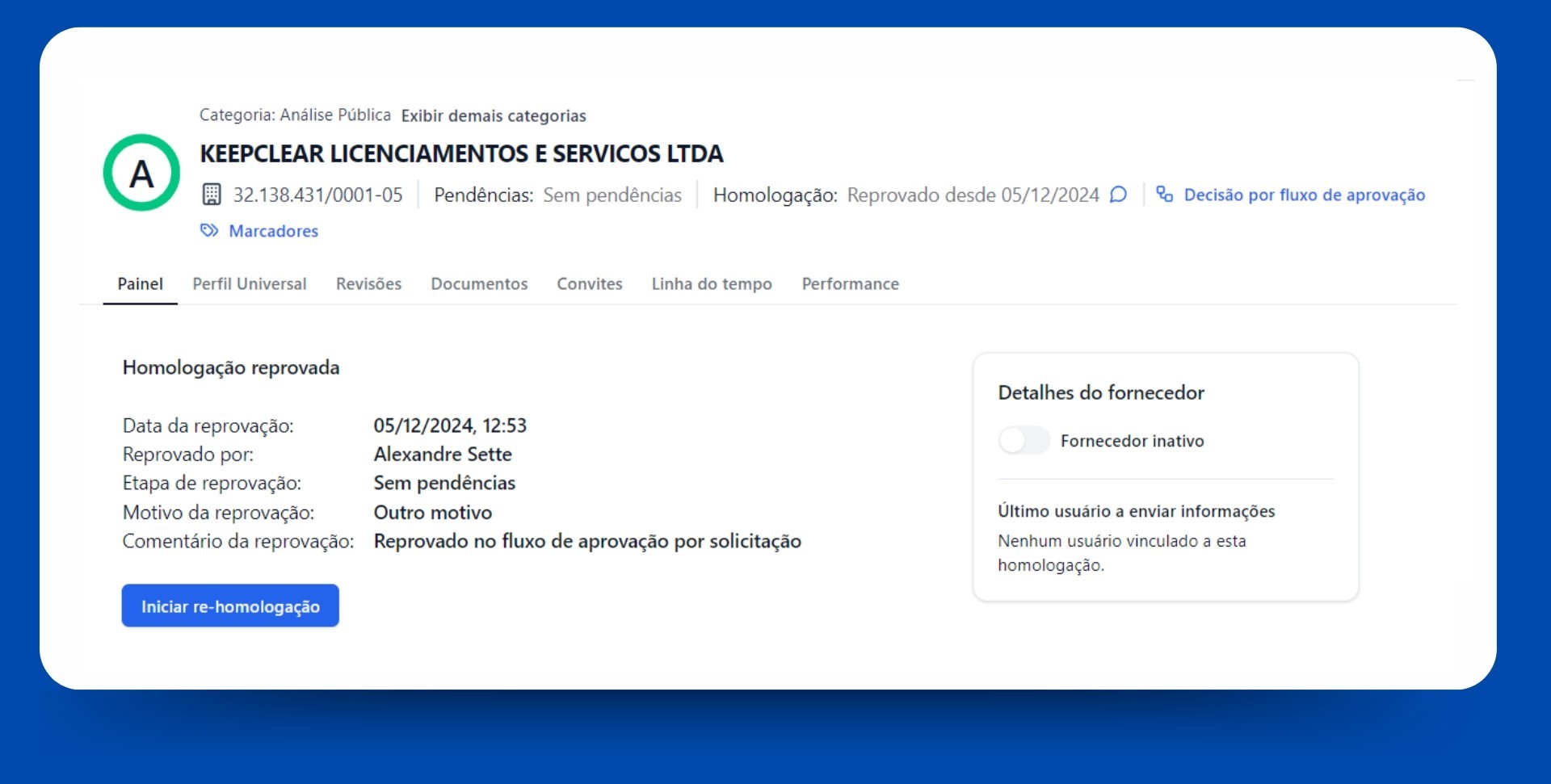Click the Iniciar re-homologação button
The image size is (1551, 784).
(x=230, y=606)
